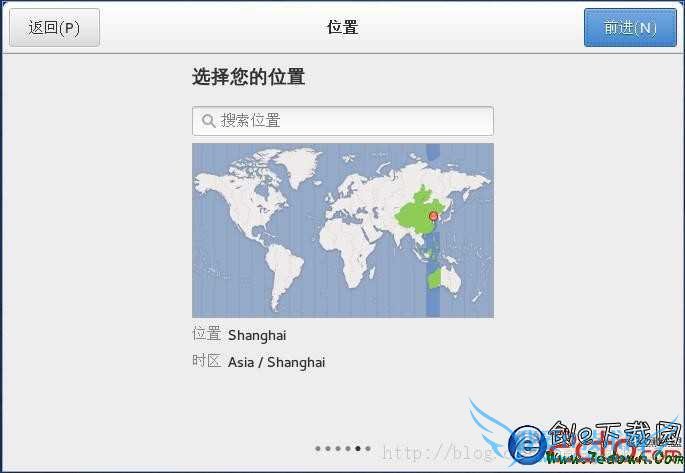The height and width of the screenshot is (473, 685).
Task: Proceed with the 前进(N) button
Action: point(630,28)
